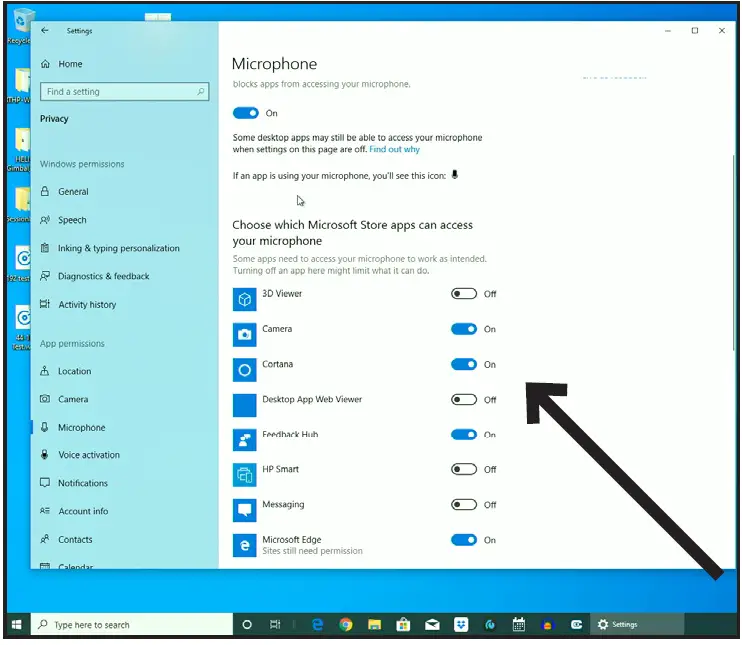Click the search magnifier in Find a setting

[x=201, y=91]
